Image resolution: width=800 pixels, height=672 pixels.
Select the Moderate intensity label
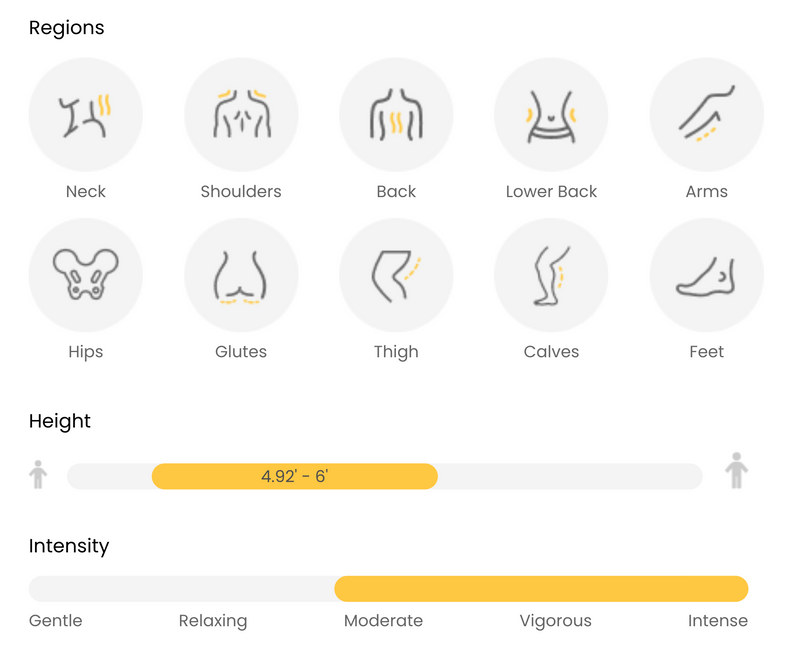click(383, 620)
